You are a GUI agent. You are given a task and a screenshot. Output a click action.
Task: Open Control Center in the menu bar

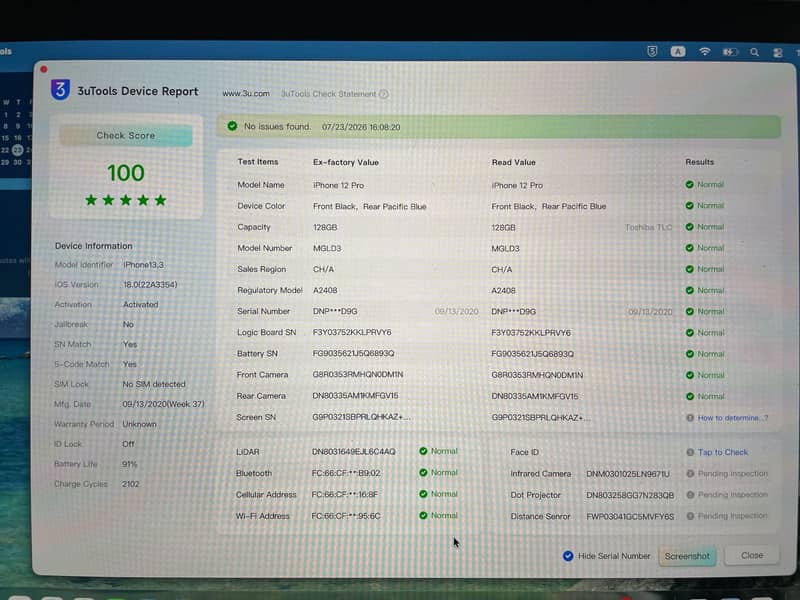coord(778,53)
